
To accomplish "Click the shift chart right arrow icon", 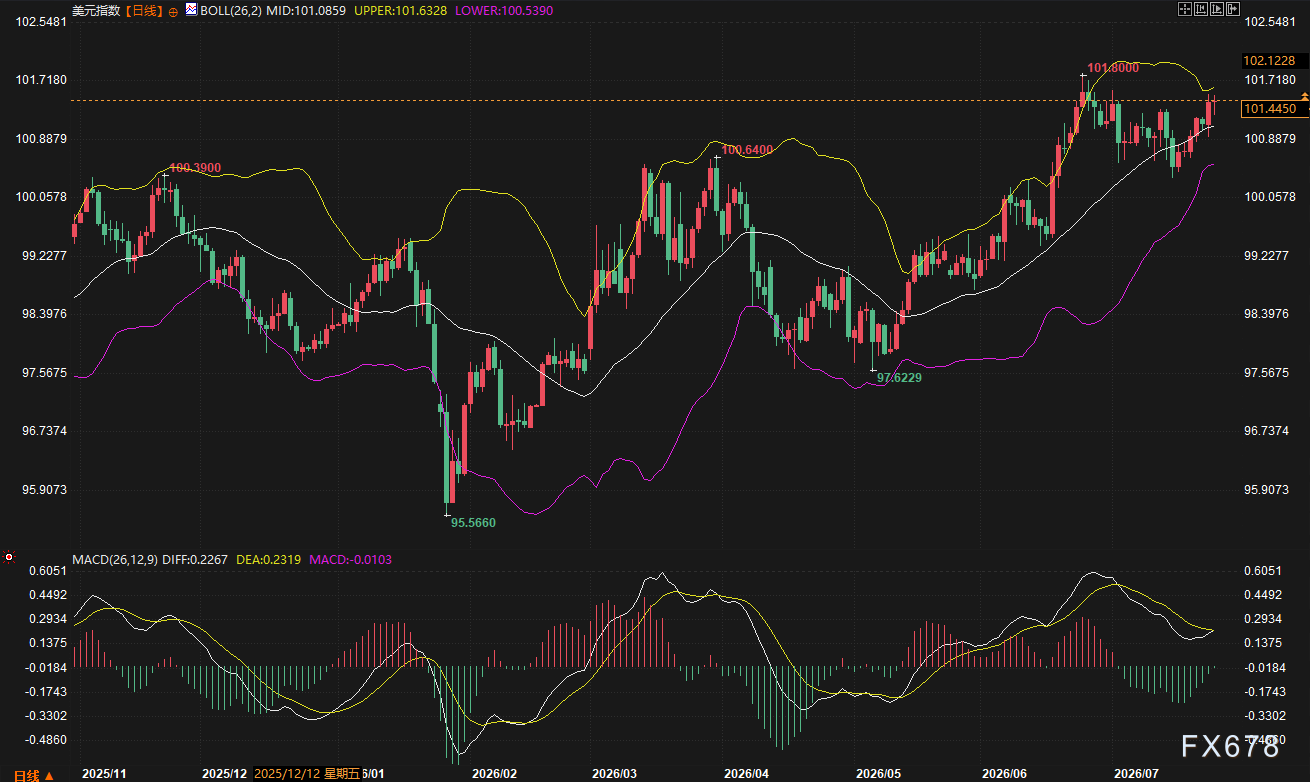I will [1233, 9].
